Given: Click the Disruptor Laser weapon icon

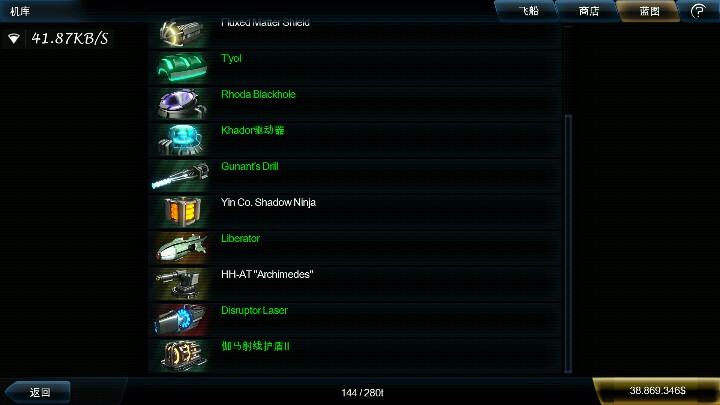Looking at the screenshot, I should tap(182, 320).
